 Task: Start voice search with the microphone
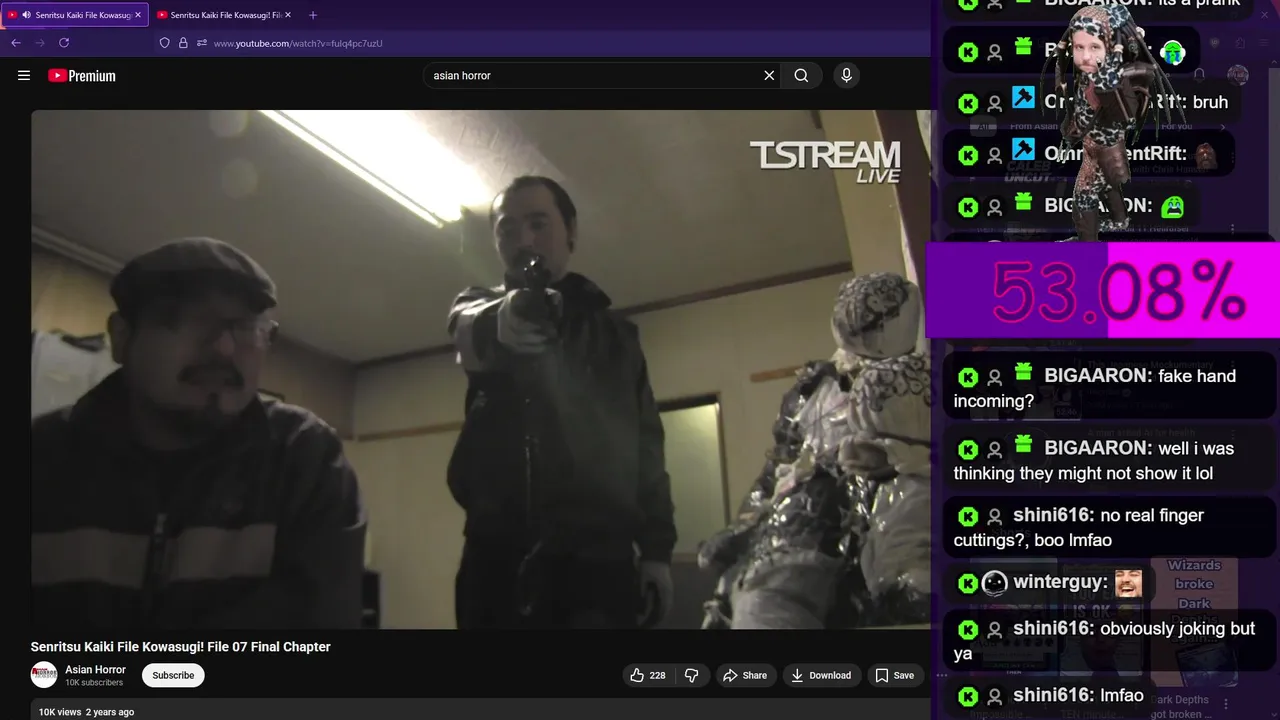click(x=846, y=75)
